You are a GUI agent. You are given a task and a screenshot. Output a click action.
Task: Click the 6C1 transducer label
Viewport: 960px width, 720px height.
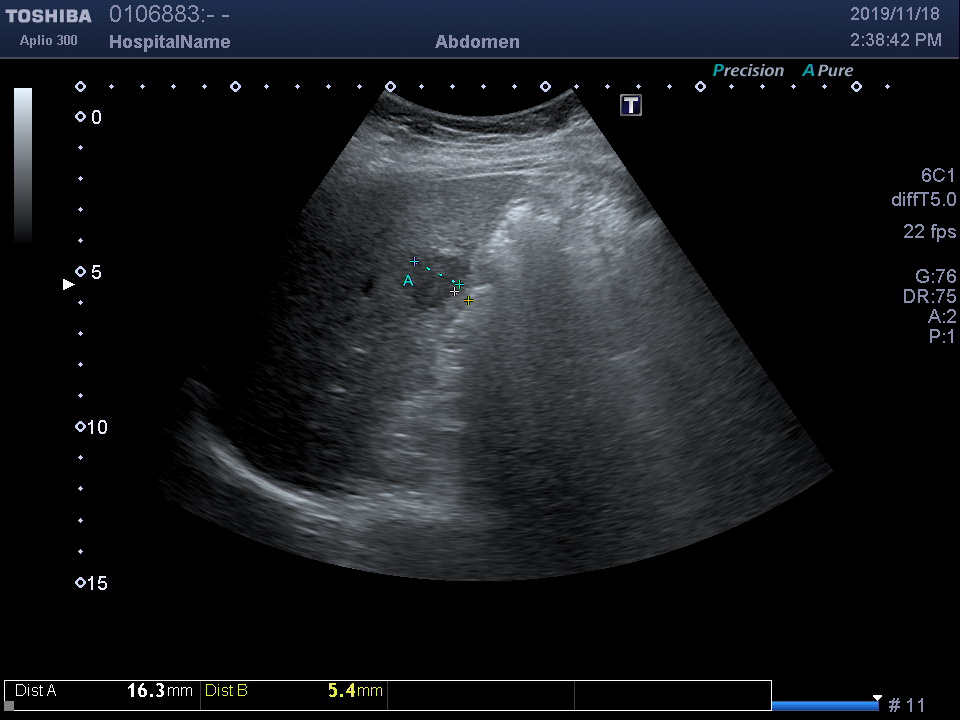tap(938, 176)
